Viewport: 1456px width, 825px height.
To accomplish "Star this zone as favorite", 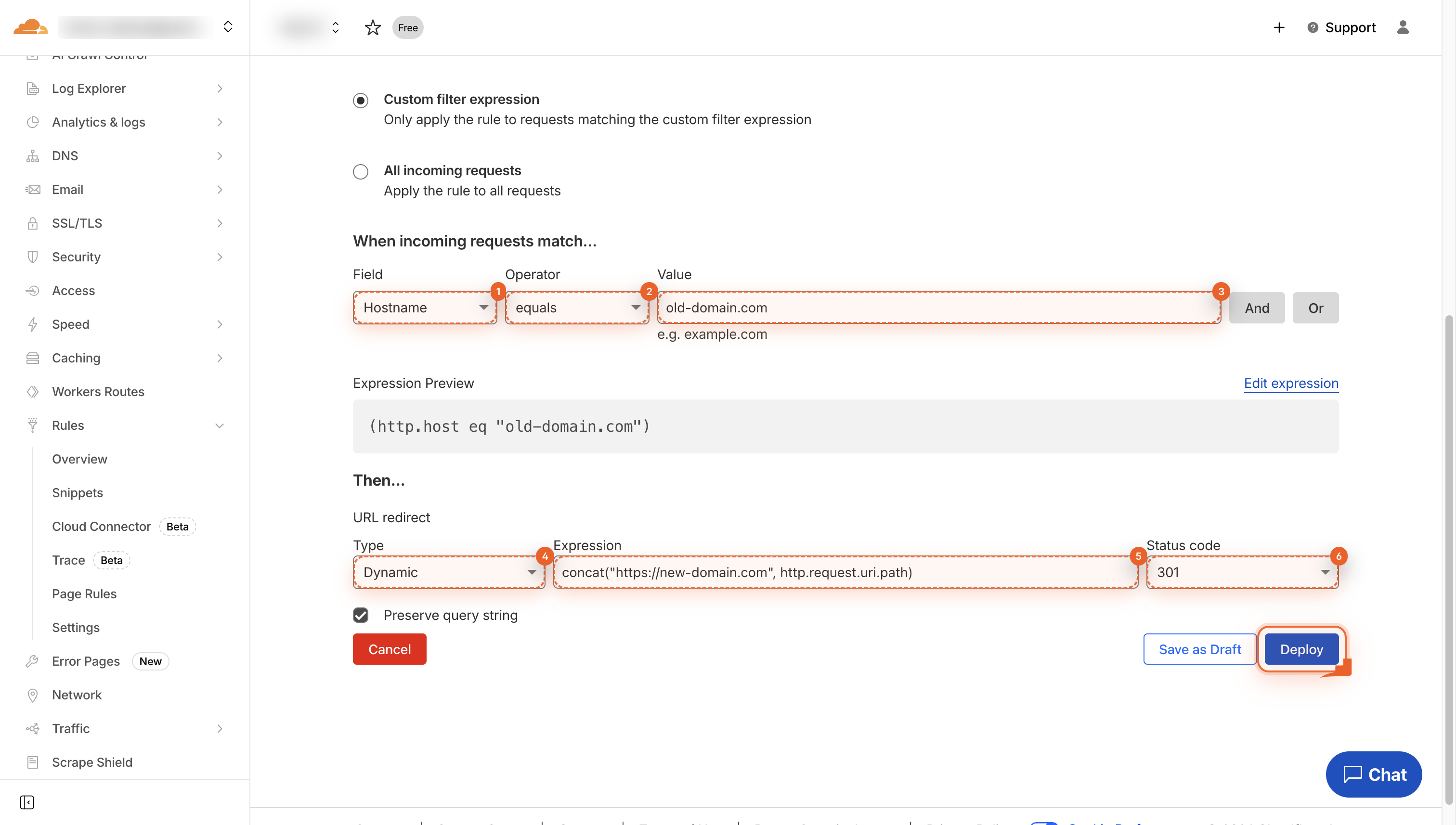I will pyautogui.click(x=372, y=27).
